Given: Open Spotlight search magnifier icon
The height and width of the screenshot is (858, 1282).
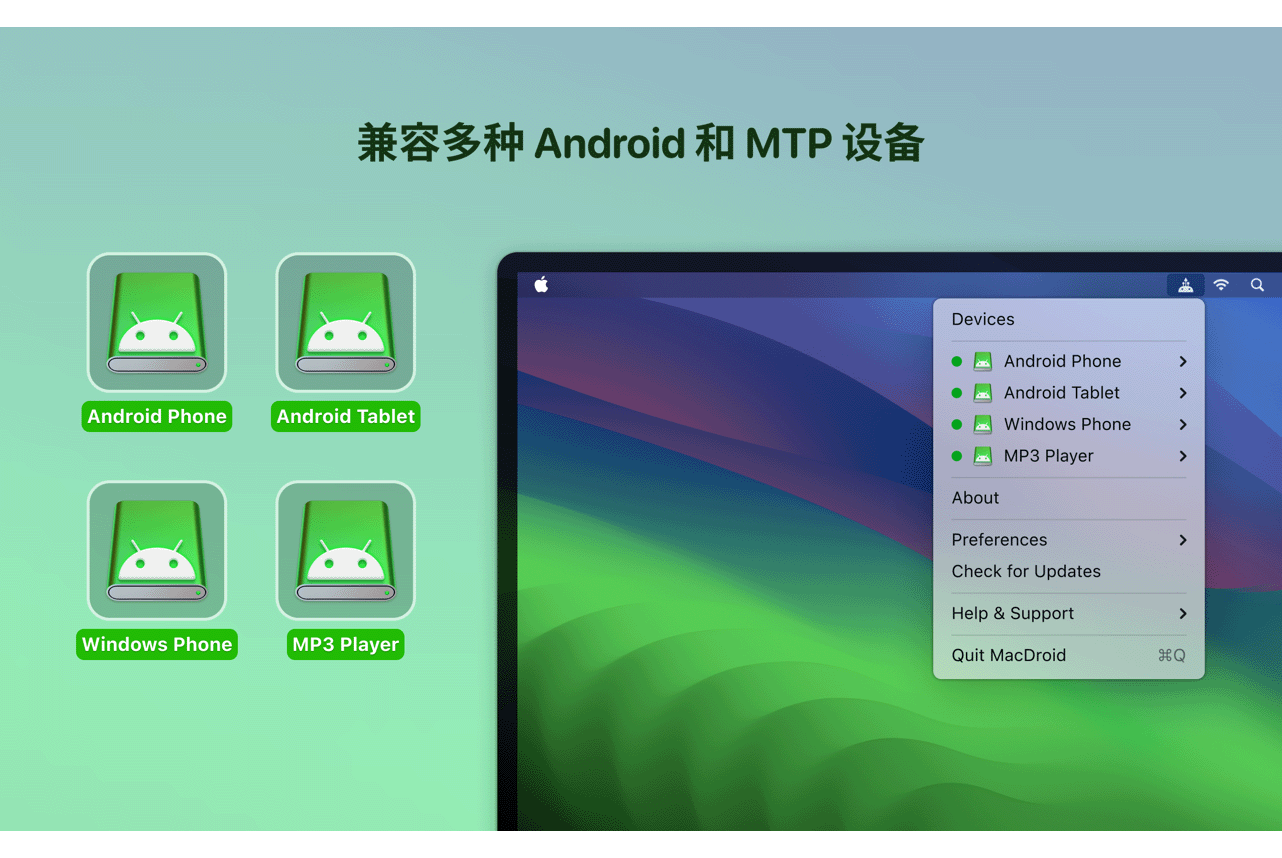Looking at the screenshot, I should pyautogui.click(x=1257, y=285).
